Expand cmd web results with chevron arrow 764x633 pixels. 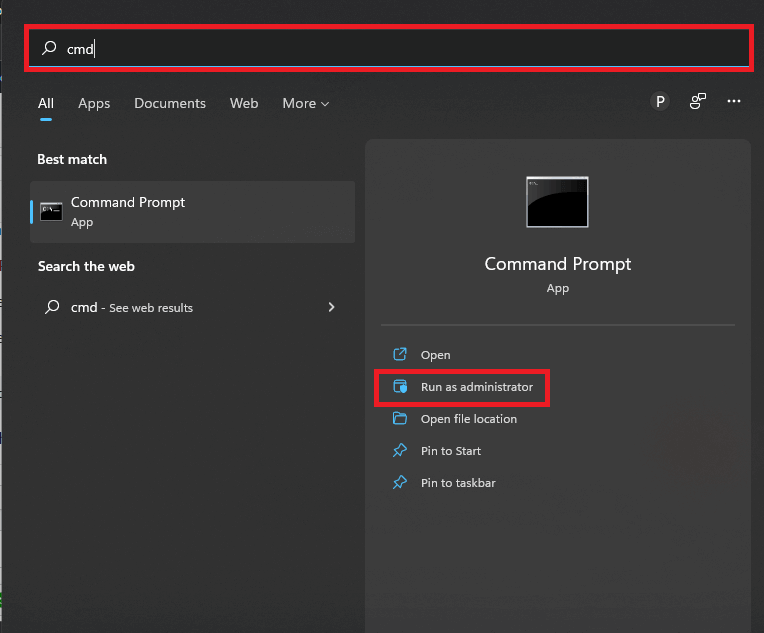[331, 308]
